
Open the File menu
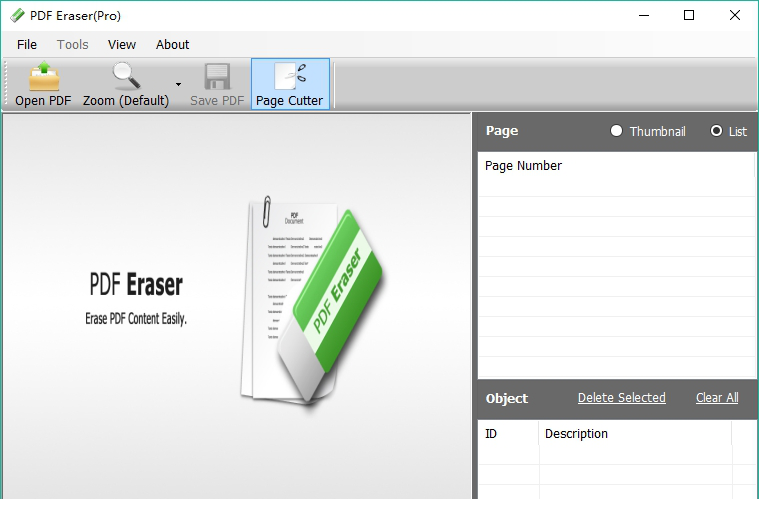tap(27, 45)
